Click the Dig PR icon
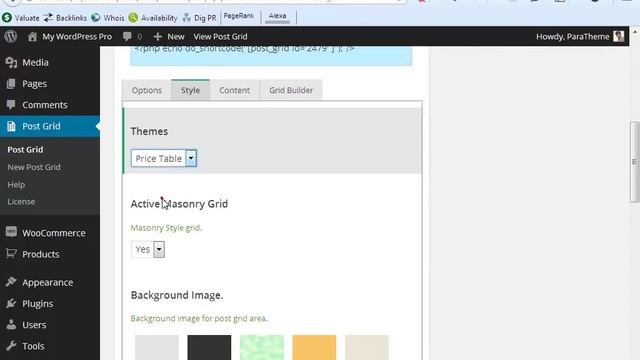 click(187, 18)
